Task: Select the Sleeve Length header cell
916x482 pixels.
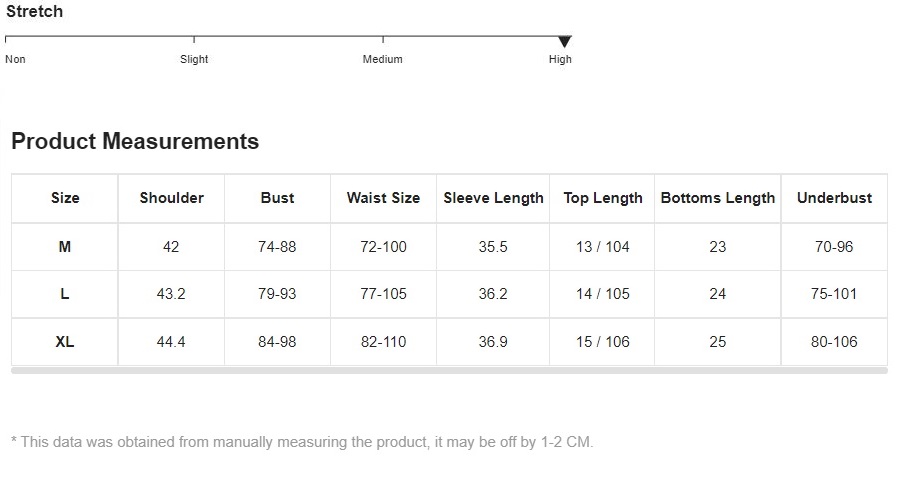Action: [493, 198]
